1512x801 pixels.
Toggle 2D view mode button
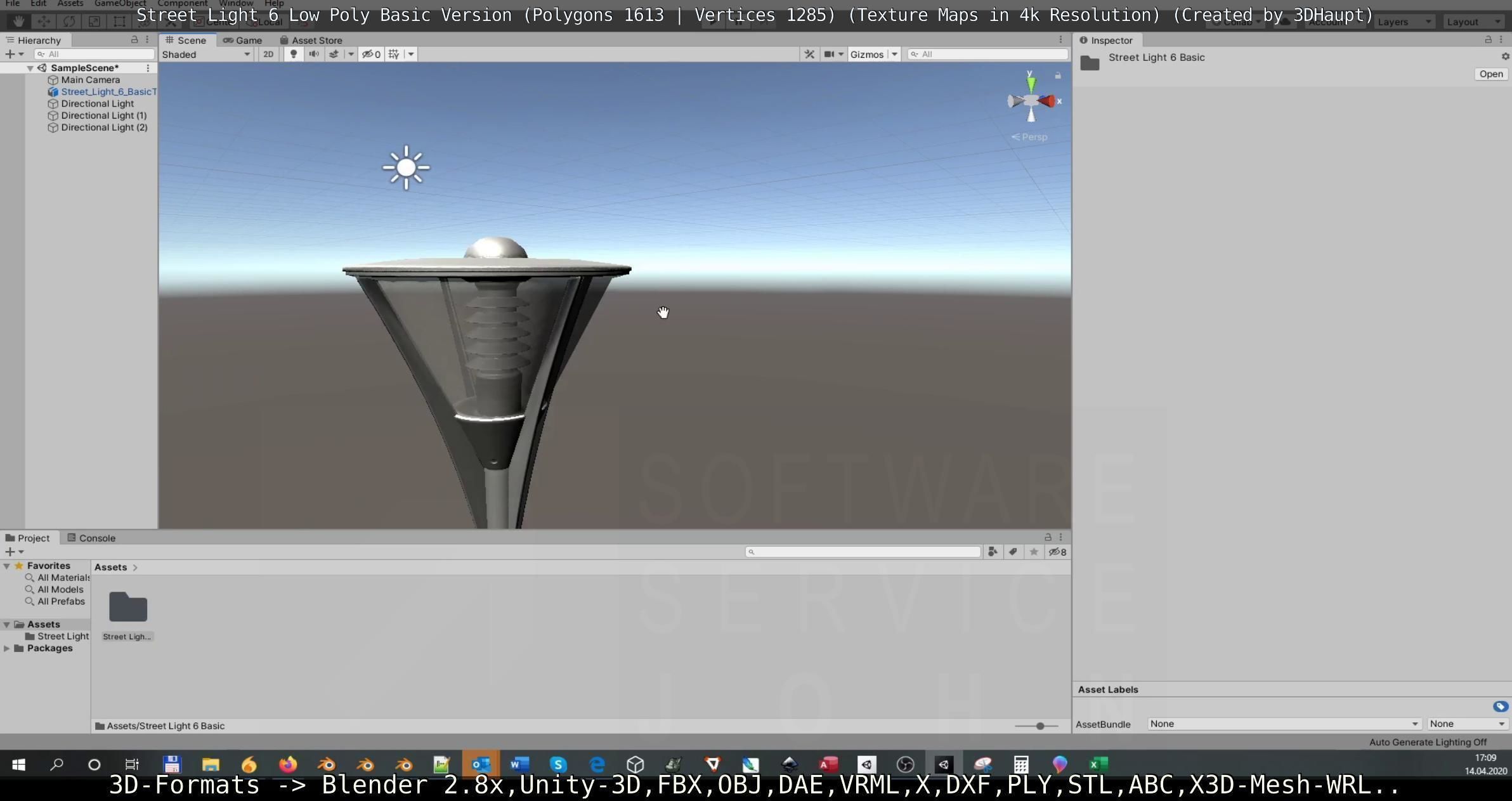pyautogui.click(x=268, y=55)
